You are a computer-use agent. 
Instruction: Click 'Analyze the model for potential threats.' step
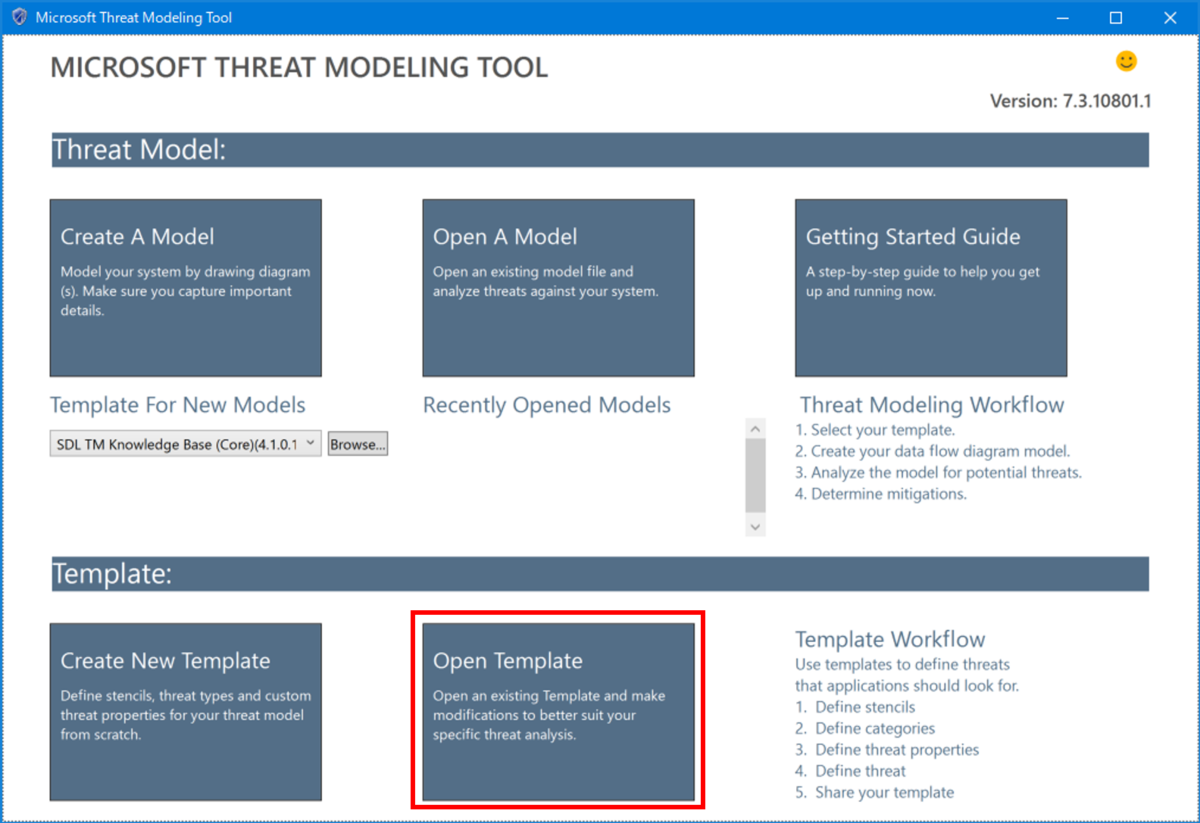point(939,472)
